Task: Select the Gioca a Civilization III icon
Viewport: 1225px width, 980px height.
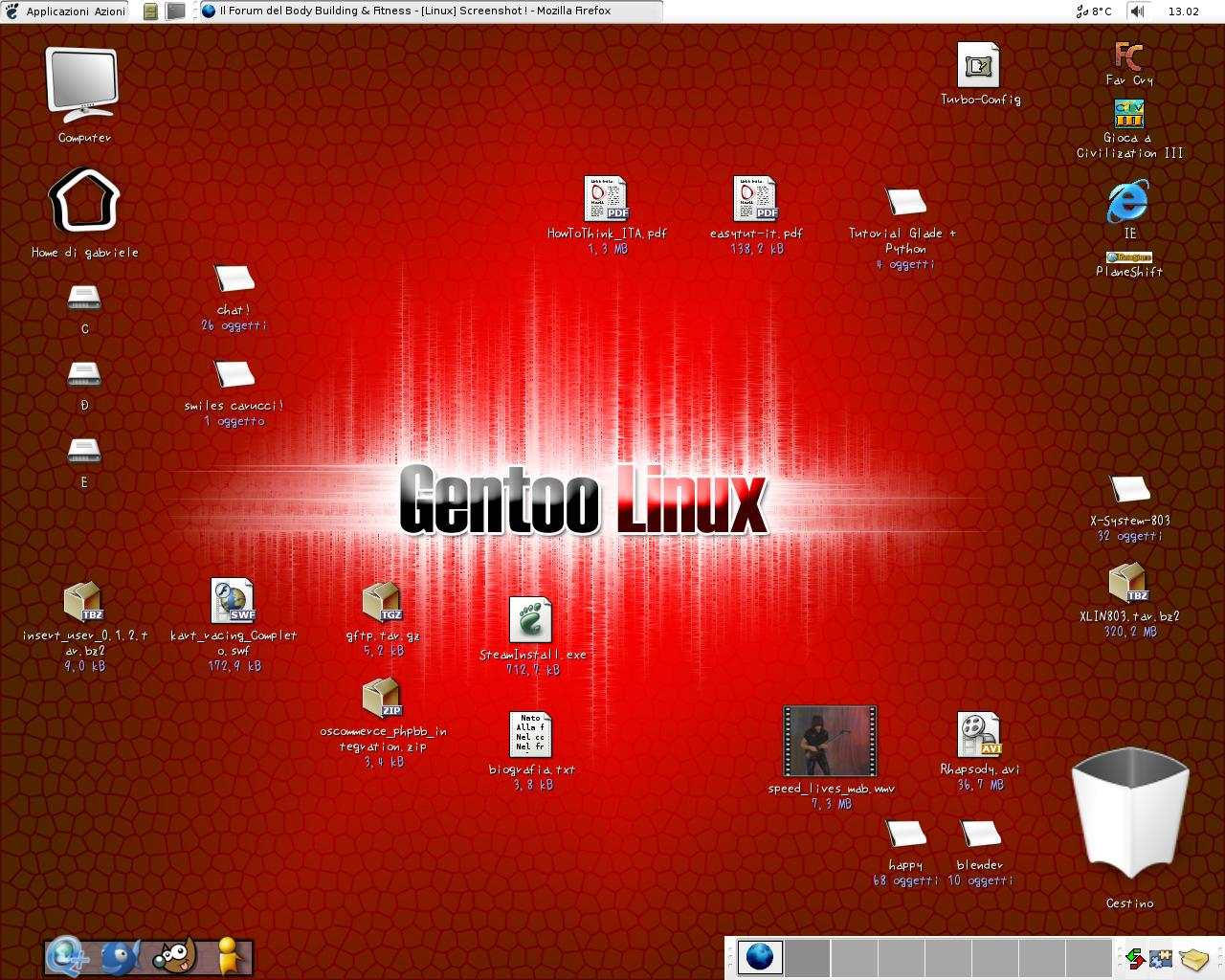Action: click(x=1129, y=114)
